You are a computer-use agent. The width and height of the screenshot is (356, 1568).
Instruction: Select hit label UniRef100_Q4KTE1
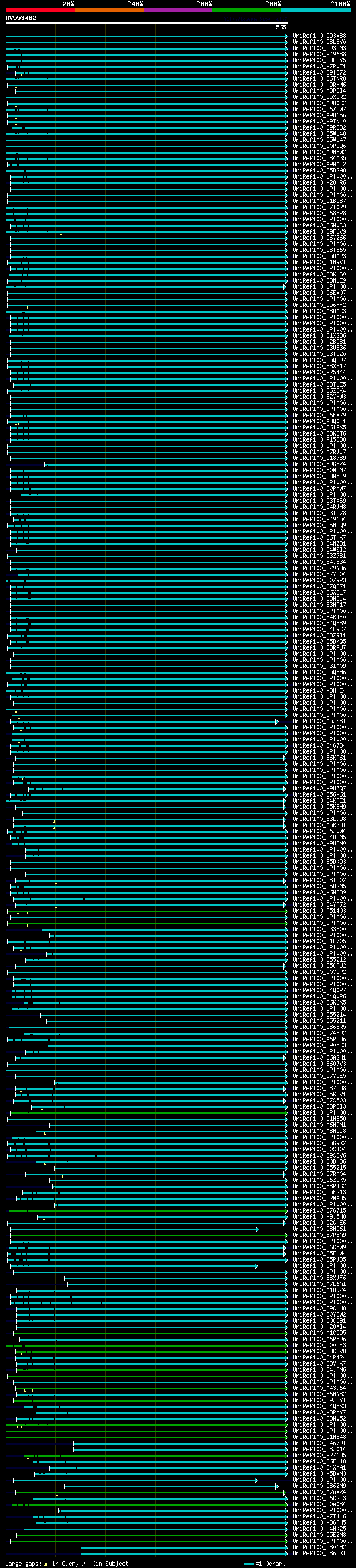(x=319, y=800)
